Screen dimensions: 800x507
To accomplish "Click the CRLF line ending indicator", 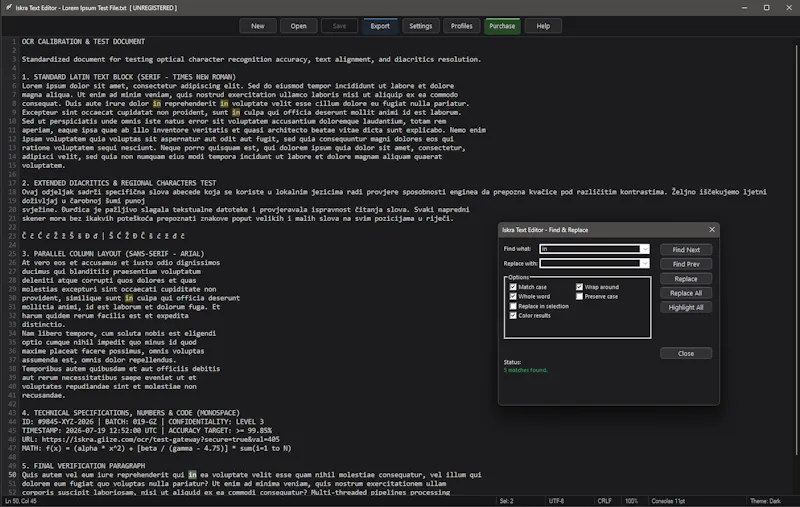I will 604,501.
